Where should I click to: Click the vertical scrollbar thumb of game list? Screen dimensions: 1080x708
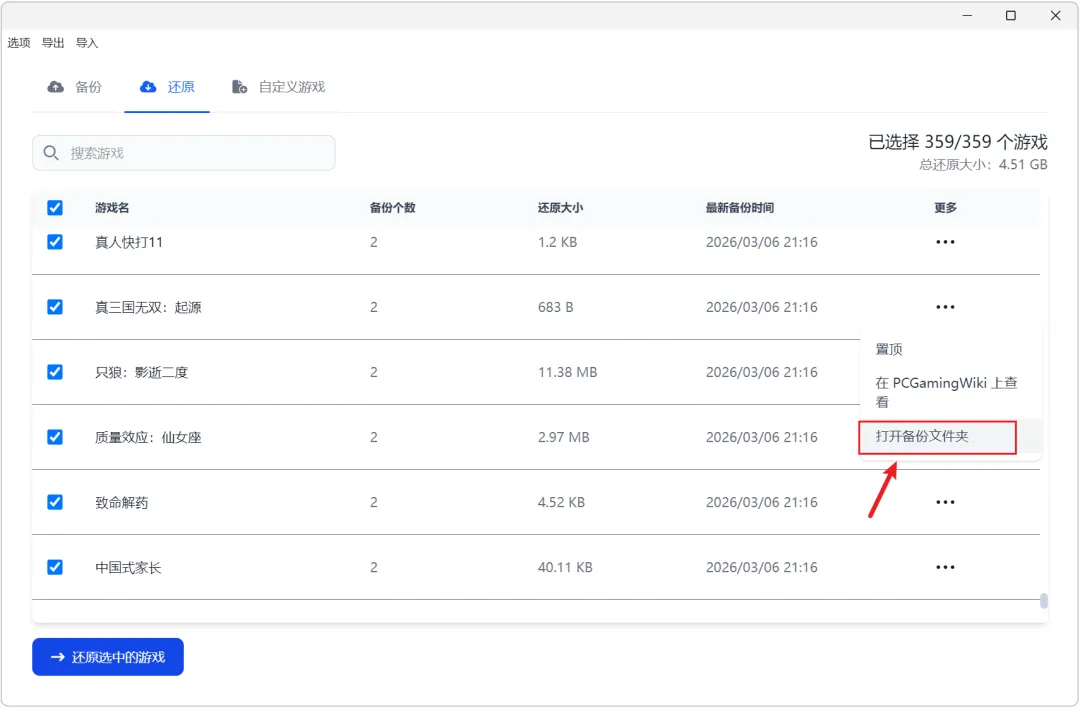coord(1044,601)
